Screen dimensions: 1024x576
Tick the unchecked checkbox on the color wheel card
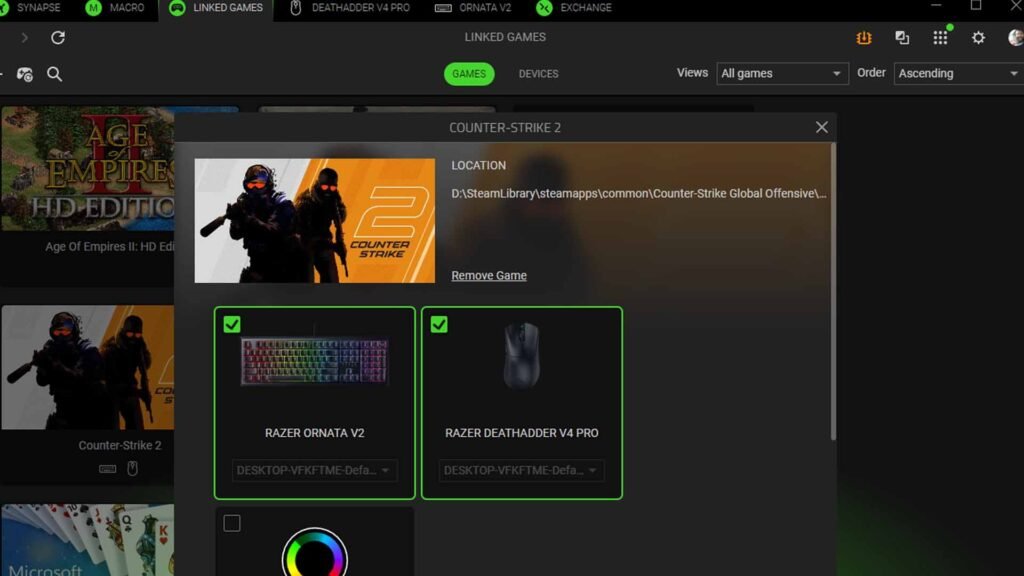[x=232, y=523]
